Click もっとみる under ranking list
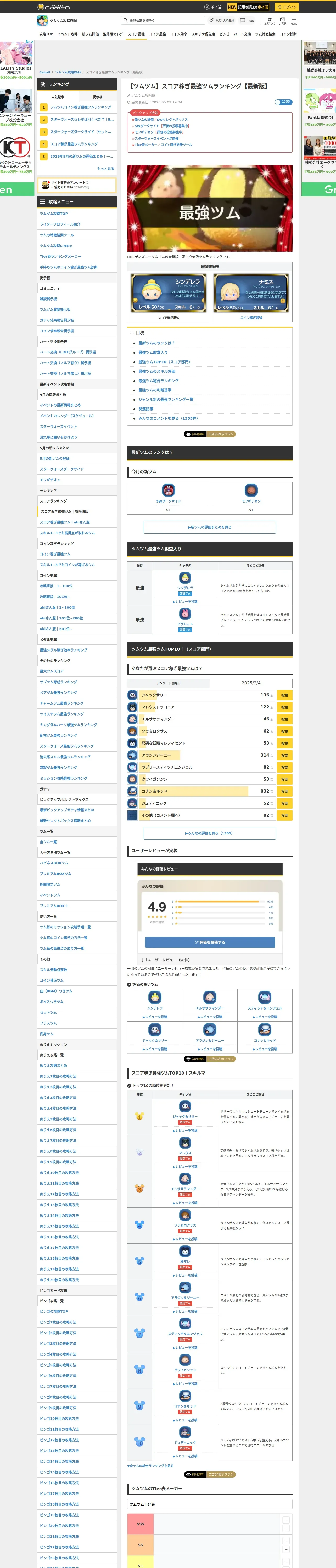The image size is (336, 1568). [105, 169]
